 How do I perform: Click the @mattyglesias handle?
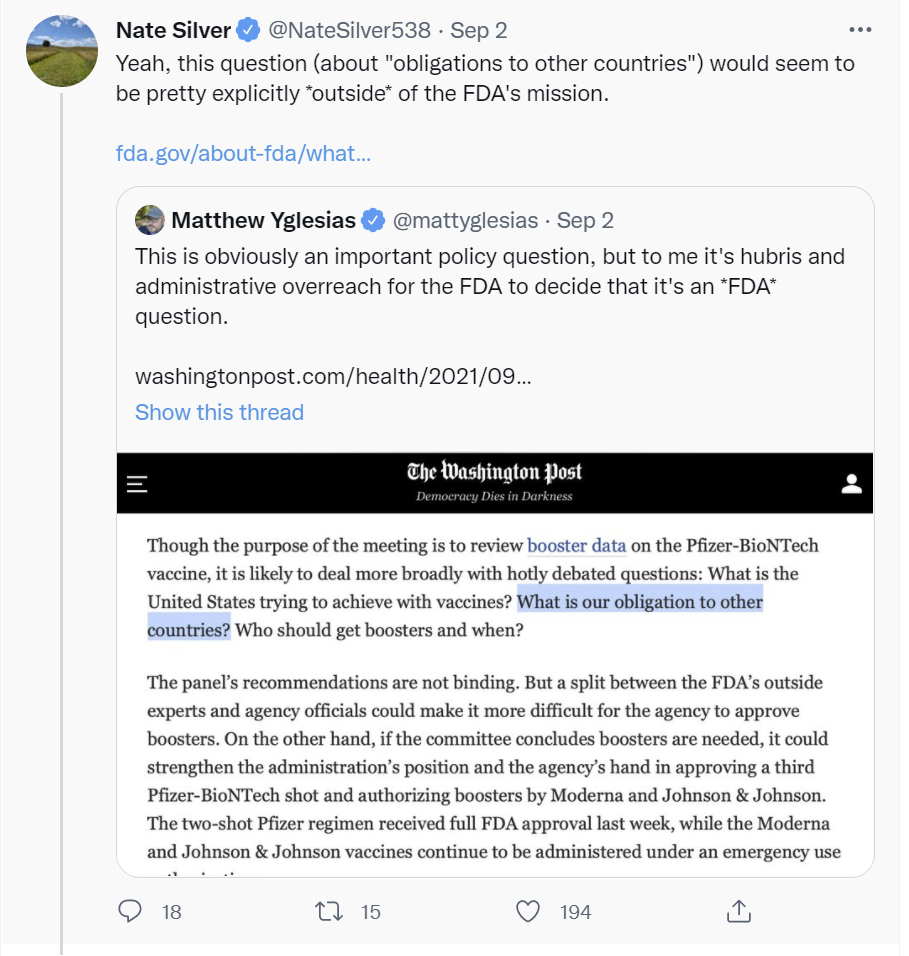(x=466, y=220)
